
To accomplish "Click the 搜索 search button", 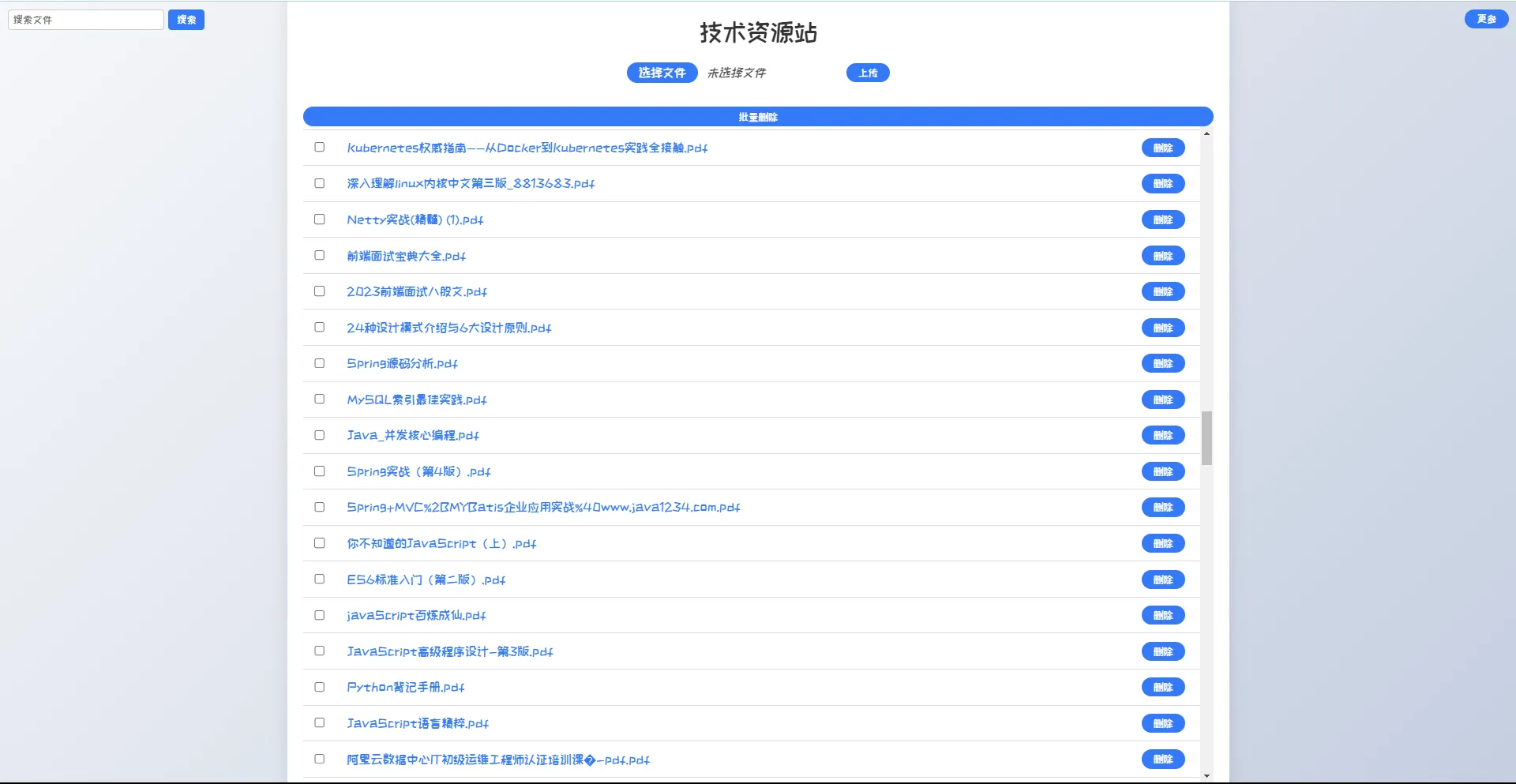I will click(186, 20).
